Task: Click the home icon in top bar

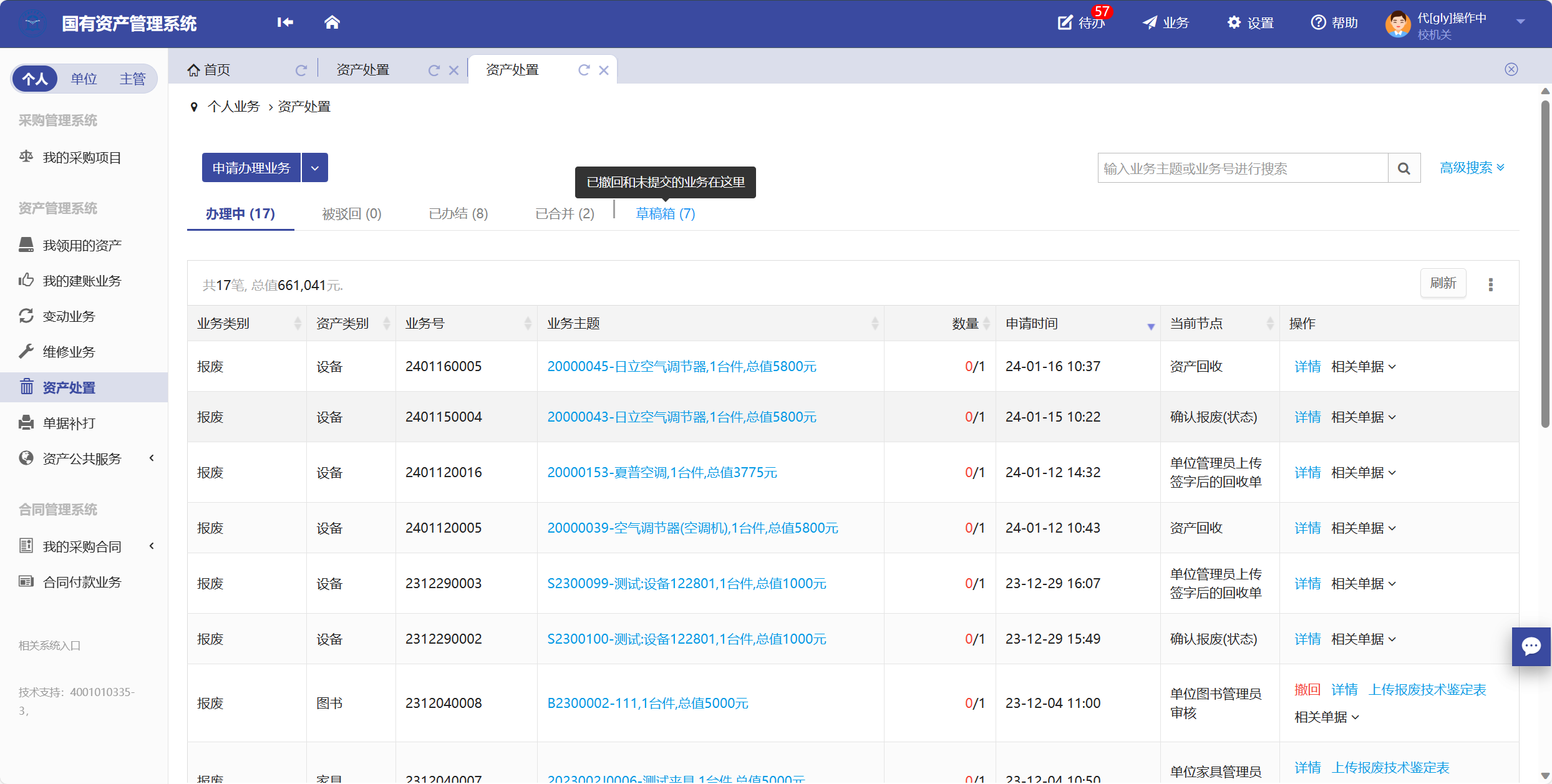Action: (332, 22)
